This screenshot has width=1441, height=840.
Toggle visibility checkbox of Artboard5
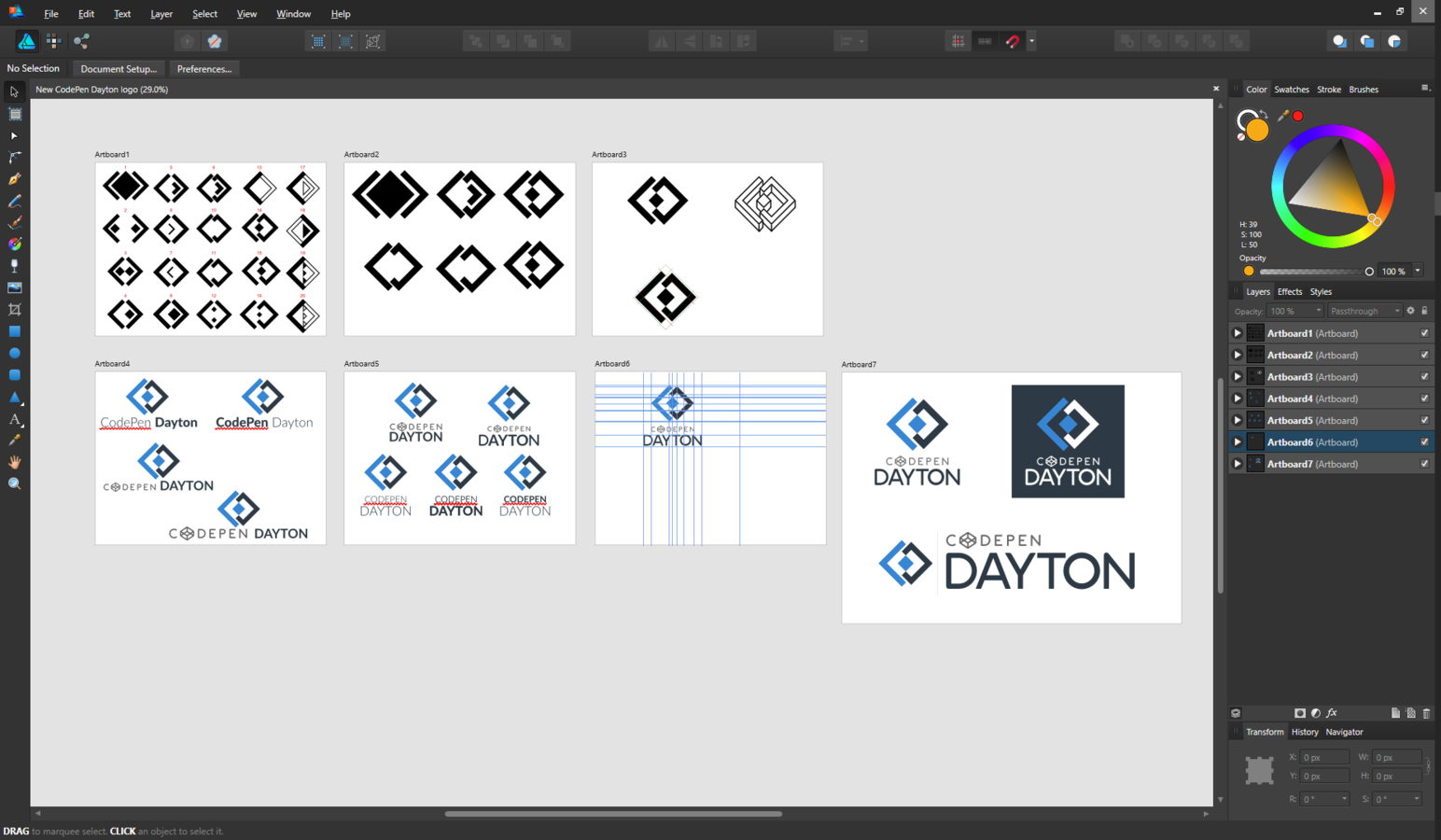point(1424,420)
